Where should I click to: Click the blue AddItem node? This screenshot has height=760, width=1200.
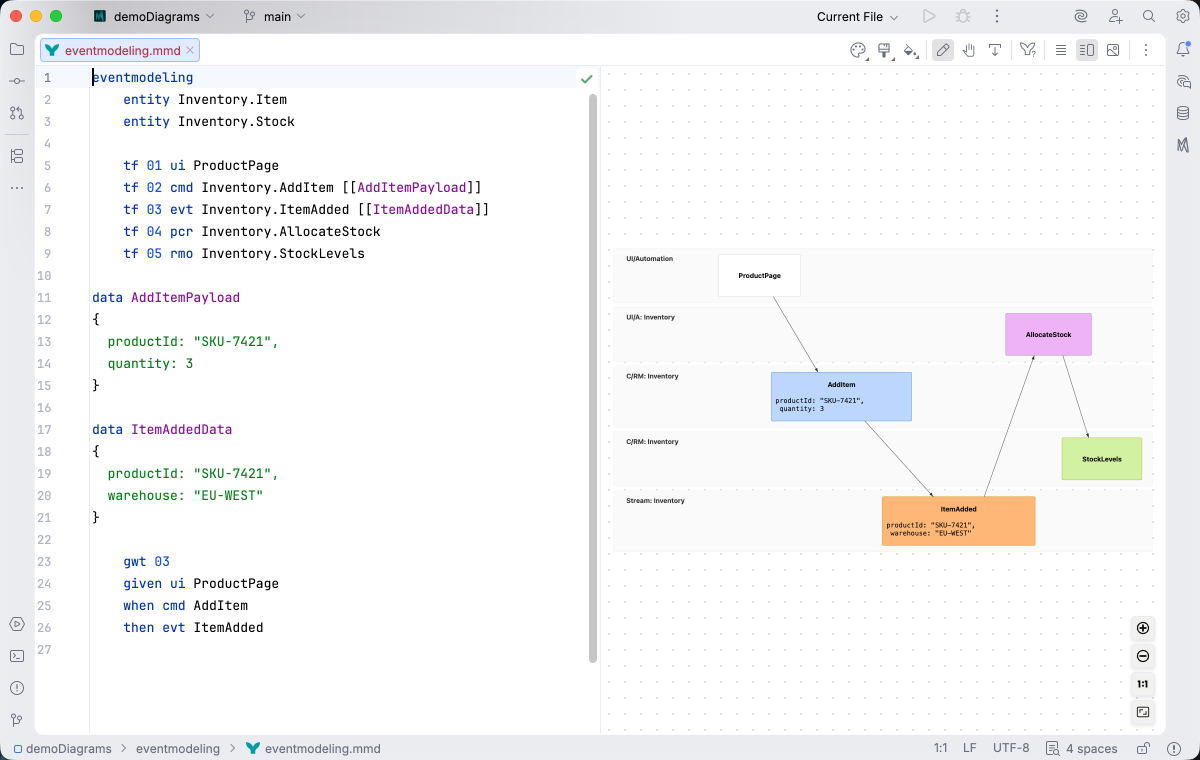tap(841, 396)
